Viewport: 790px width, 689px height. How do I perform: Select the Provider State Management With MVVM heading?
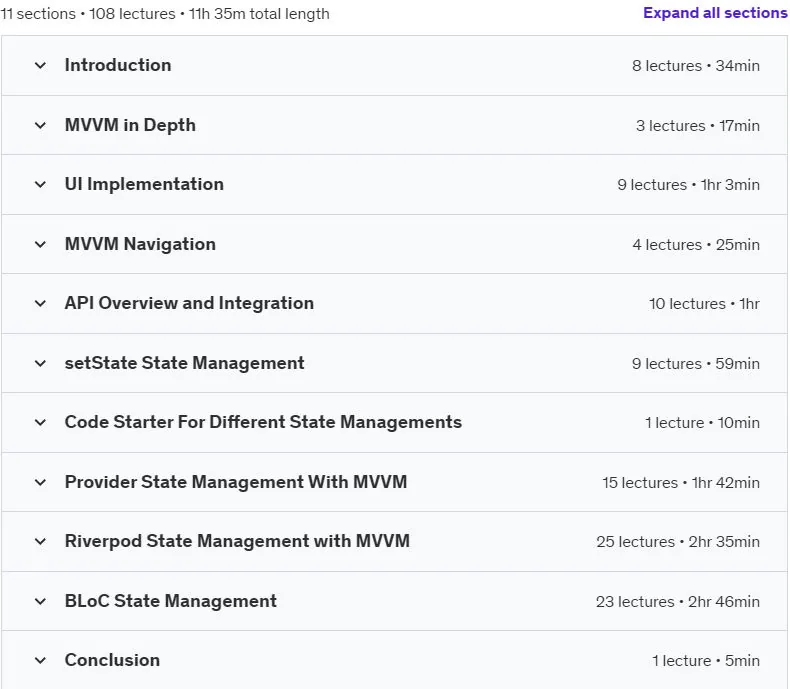[x=236, y=481]
